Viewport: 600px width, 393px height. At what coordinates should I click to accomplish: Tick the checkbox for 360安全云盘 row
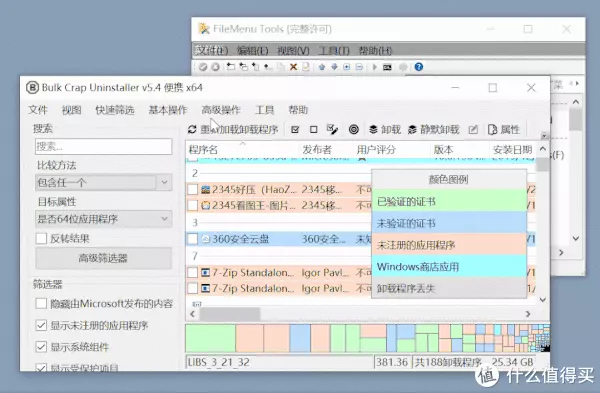pyautogui.click(x=192, y=239)
